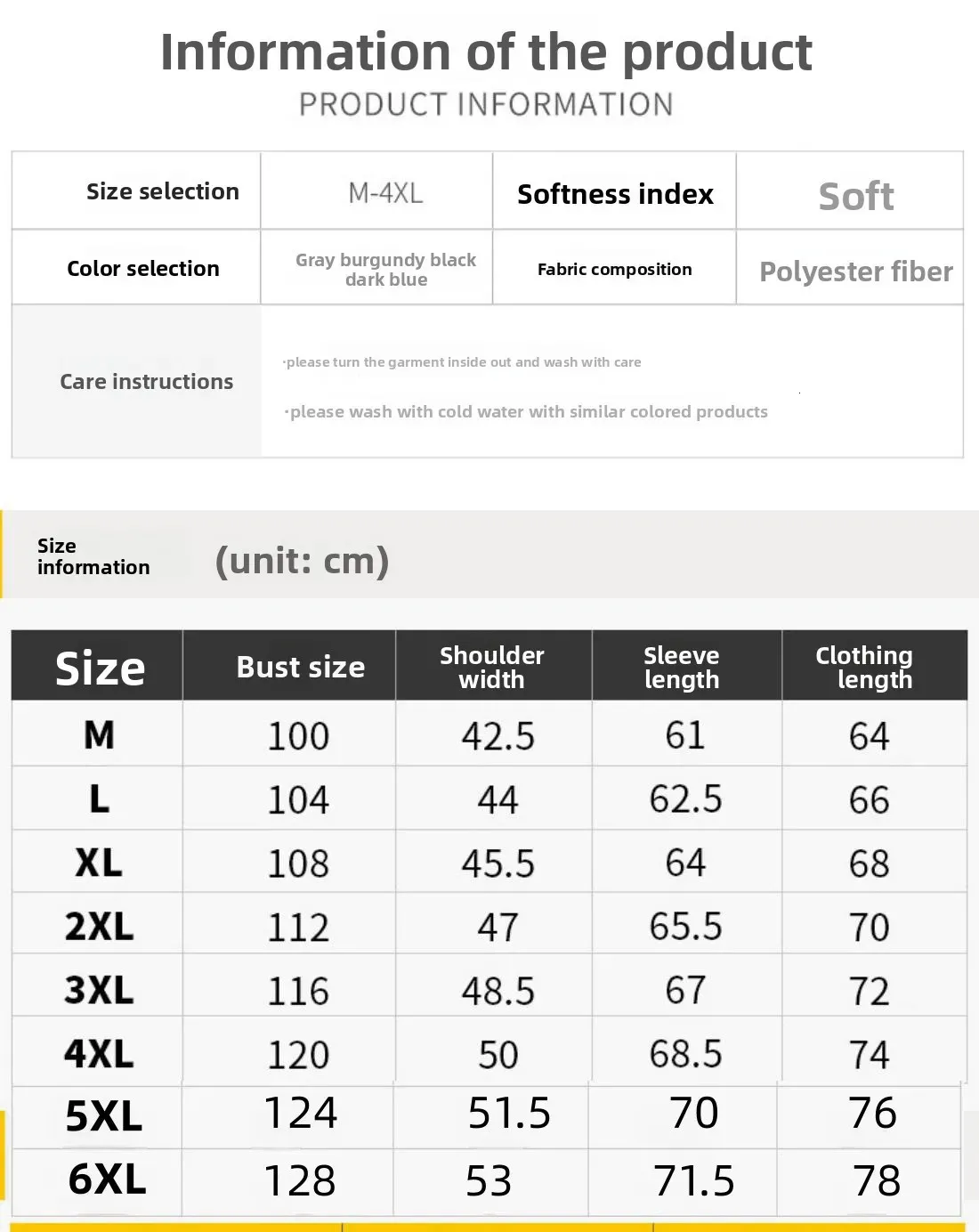The height and width of the screenshot is (1232, 979).
Task: Click the "PRODUCT INFORMATION" subtitle text
Action: (x=486, y=104)
